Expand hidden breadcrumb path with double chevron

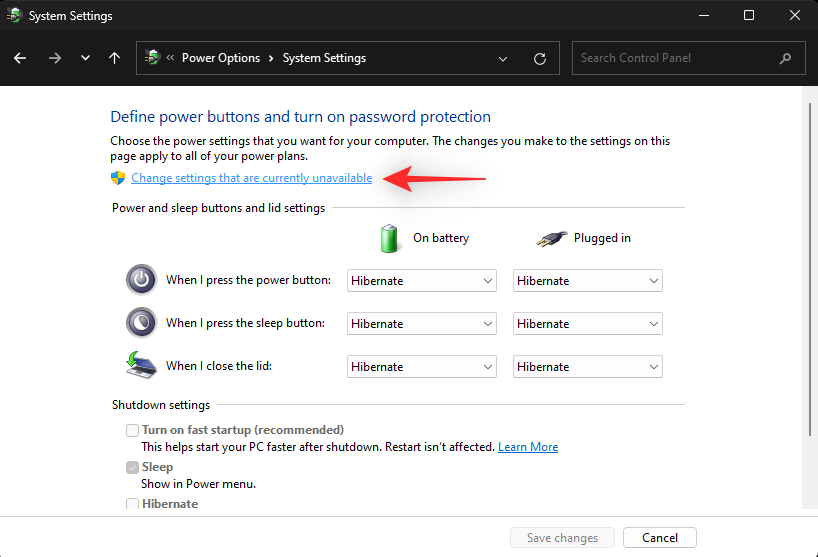coord(170,57)
